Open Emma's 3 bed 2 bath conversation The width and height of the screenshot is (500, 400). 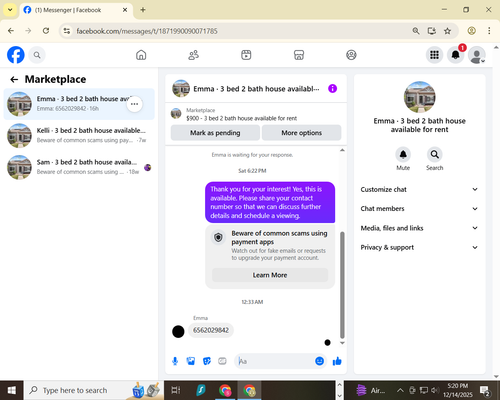click(79, 104)
